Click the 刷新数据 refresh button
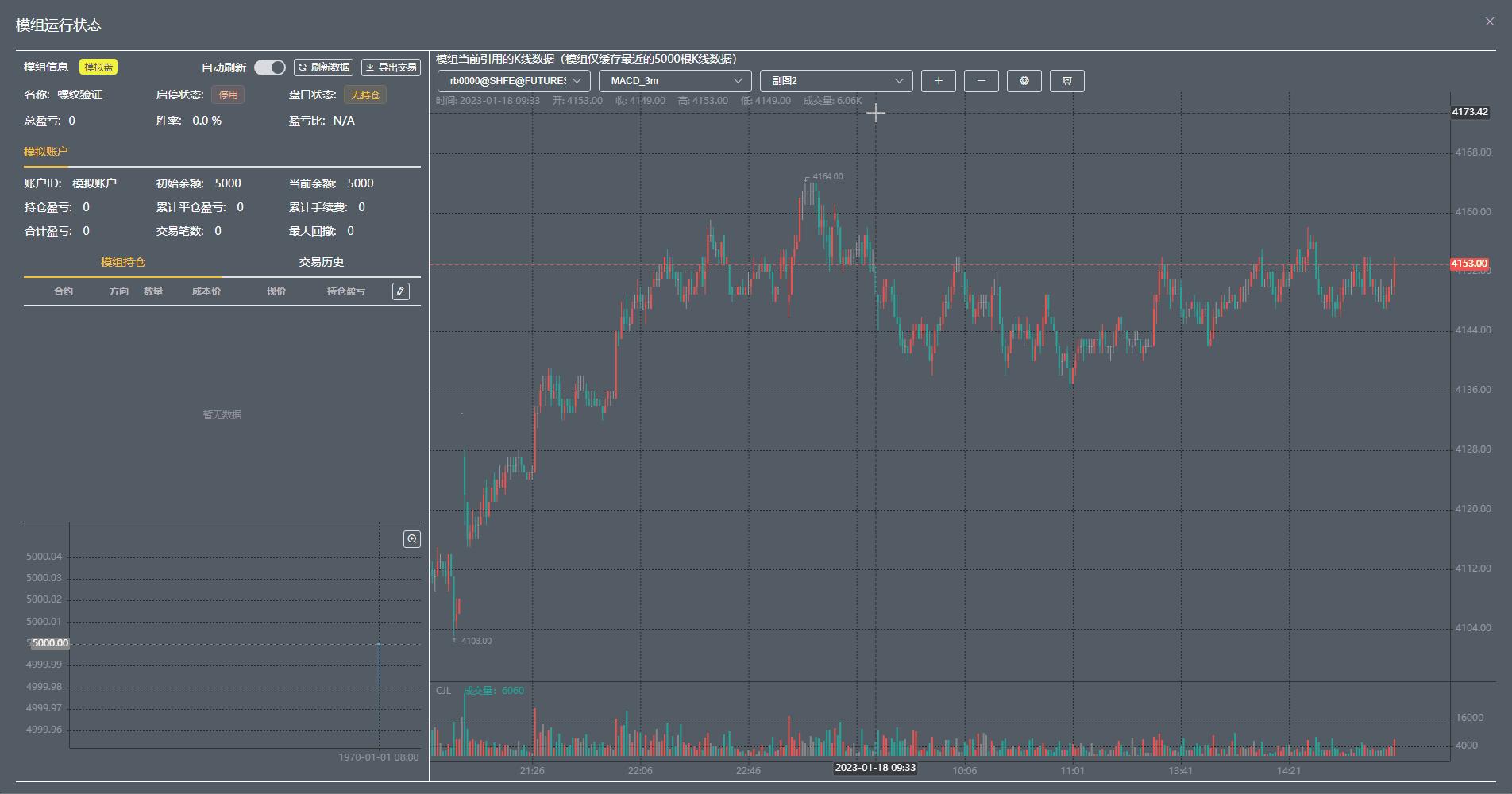1512x794 pixels. [323, 67]
